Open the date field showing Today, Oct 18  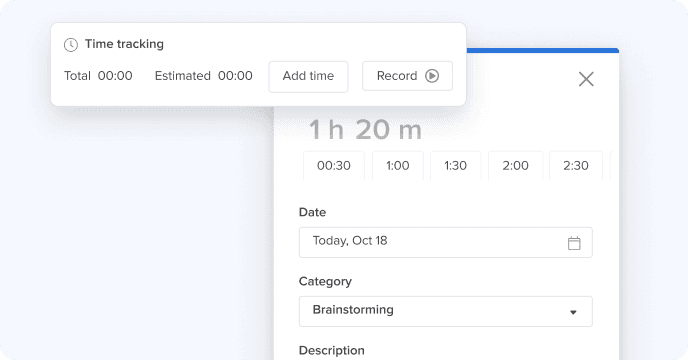[x=445, y=242]
